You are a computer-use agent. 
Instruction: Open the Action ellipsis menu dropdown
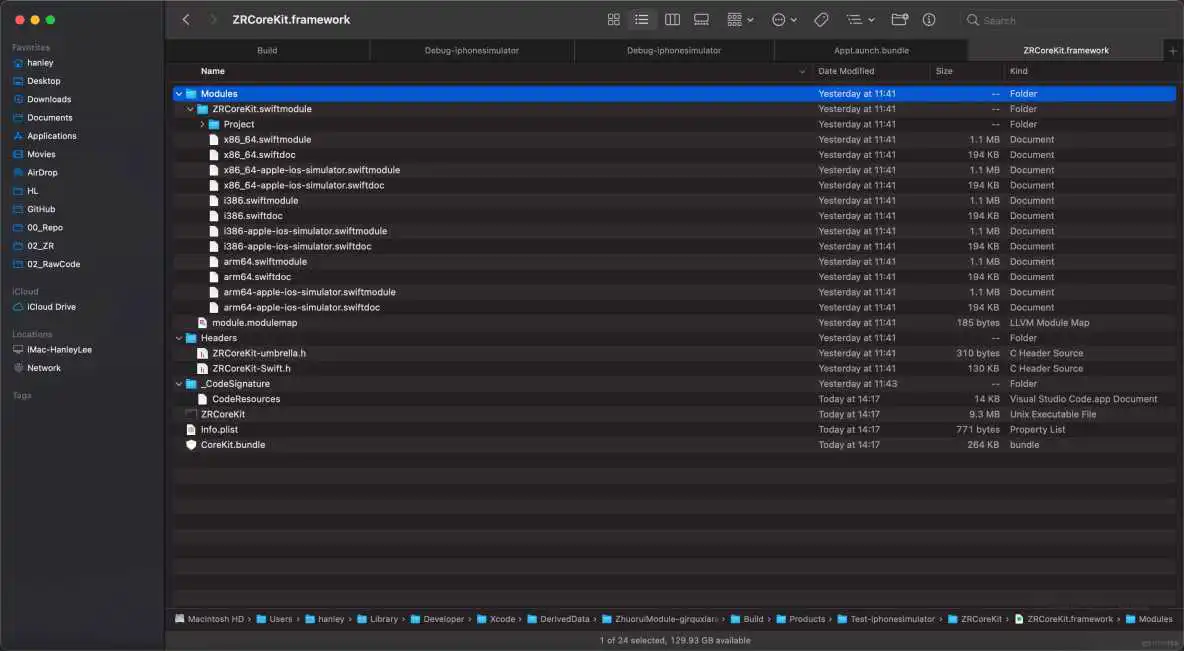pos(785,20)
